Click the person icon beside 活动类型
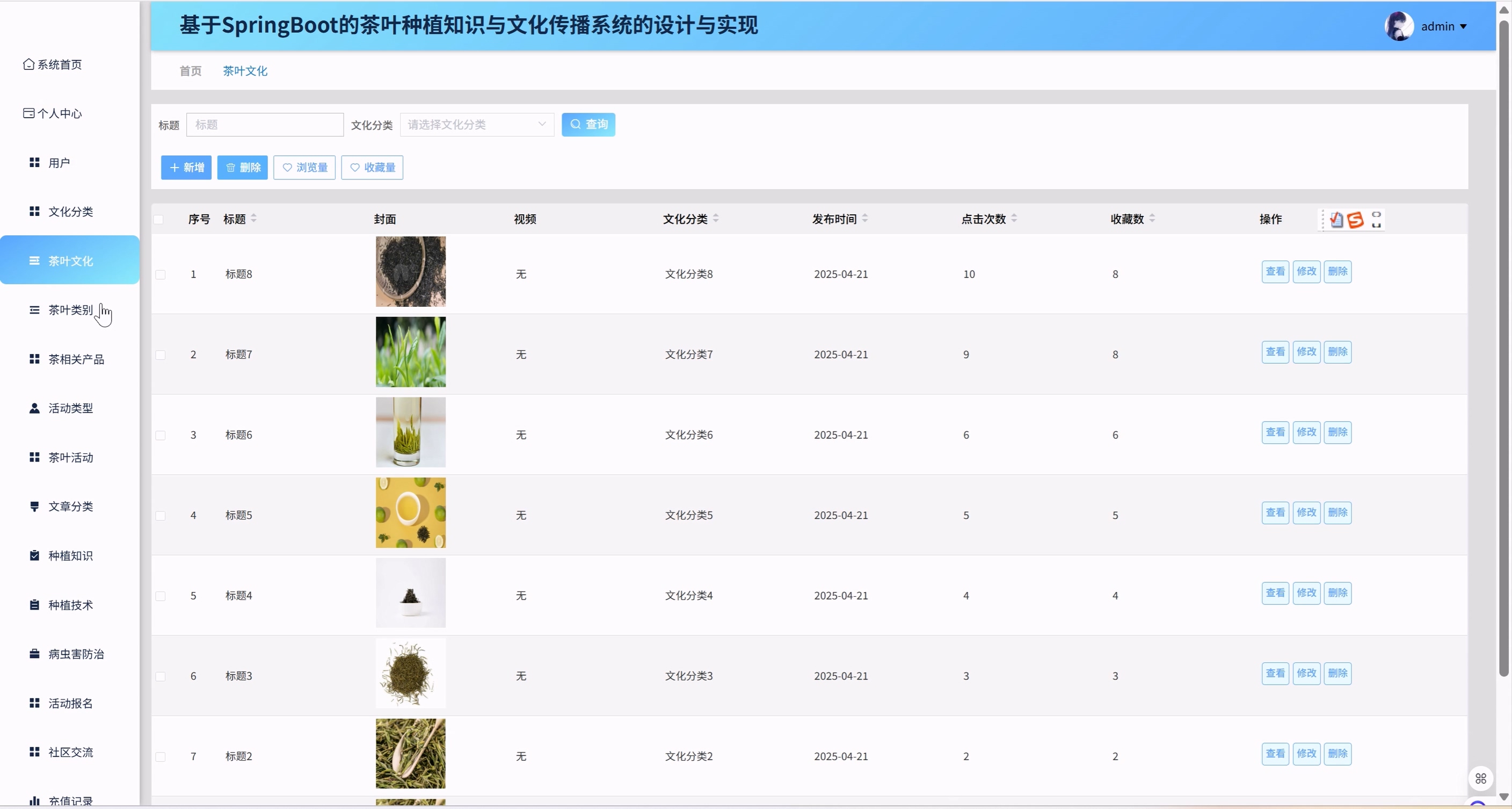 pyautogui.click(x=34, y=407)
